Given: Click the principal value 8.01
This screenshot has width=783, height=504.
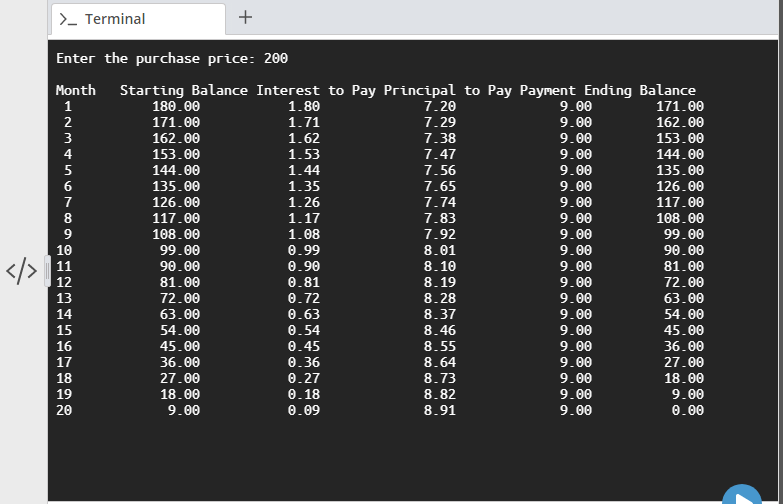Looking at the screenshot, I should click(439, 250).
